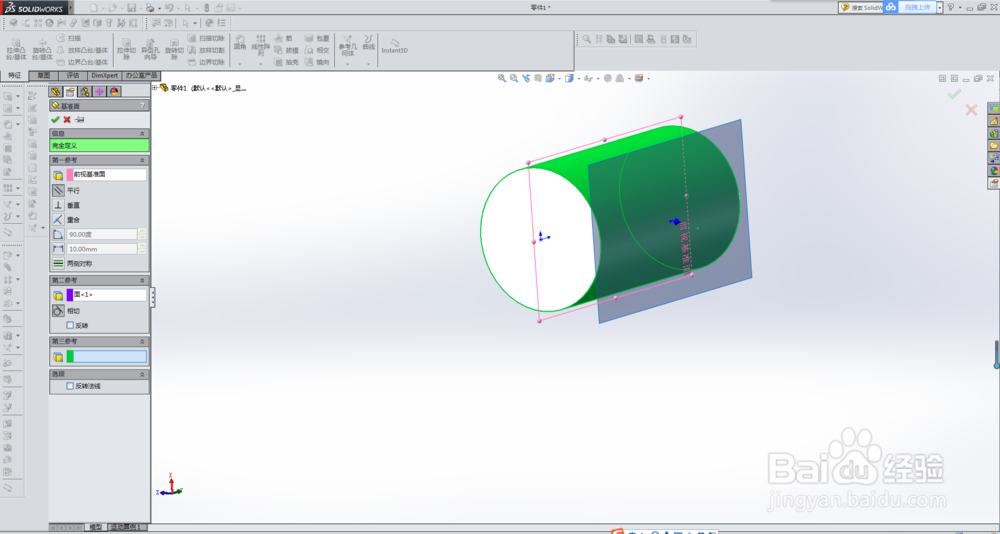Cancel with the red X in viewport corner
This screenshot has width=1000, height=534.
tap(971, 110)
